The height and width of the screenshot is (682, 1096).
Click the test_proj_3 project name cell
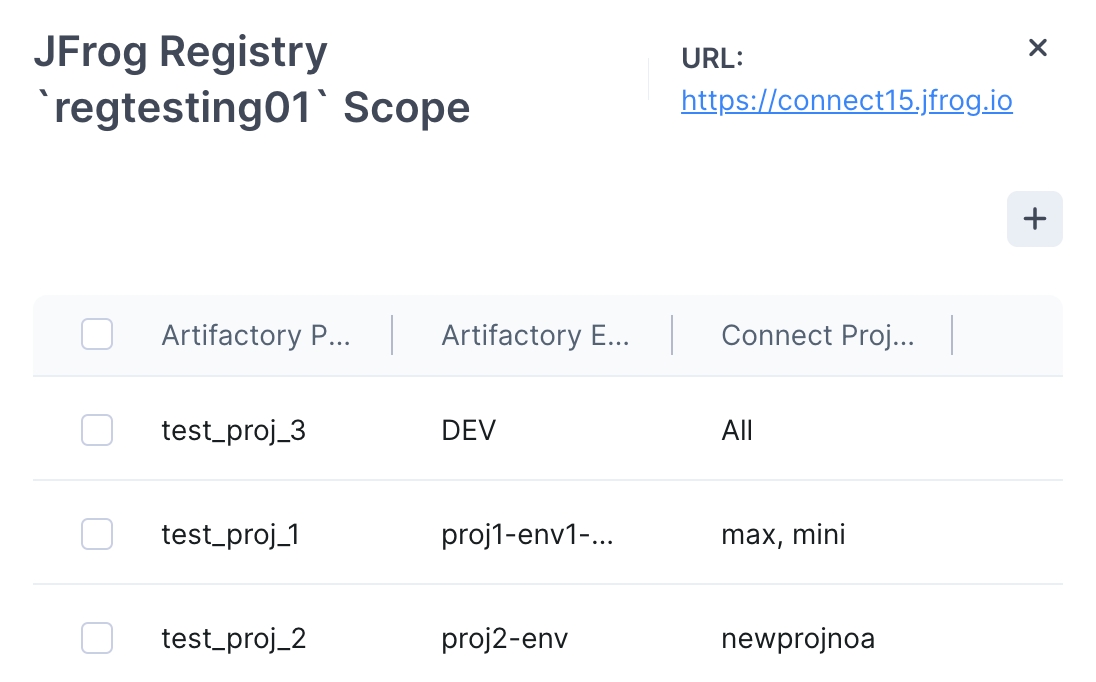(x=233, y=431)
